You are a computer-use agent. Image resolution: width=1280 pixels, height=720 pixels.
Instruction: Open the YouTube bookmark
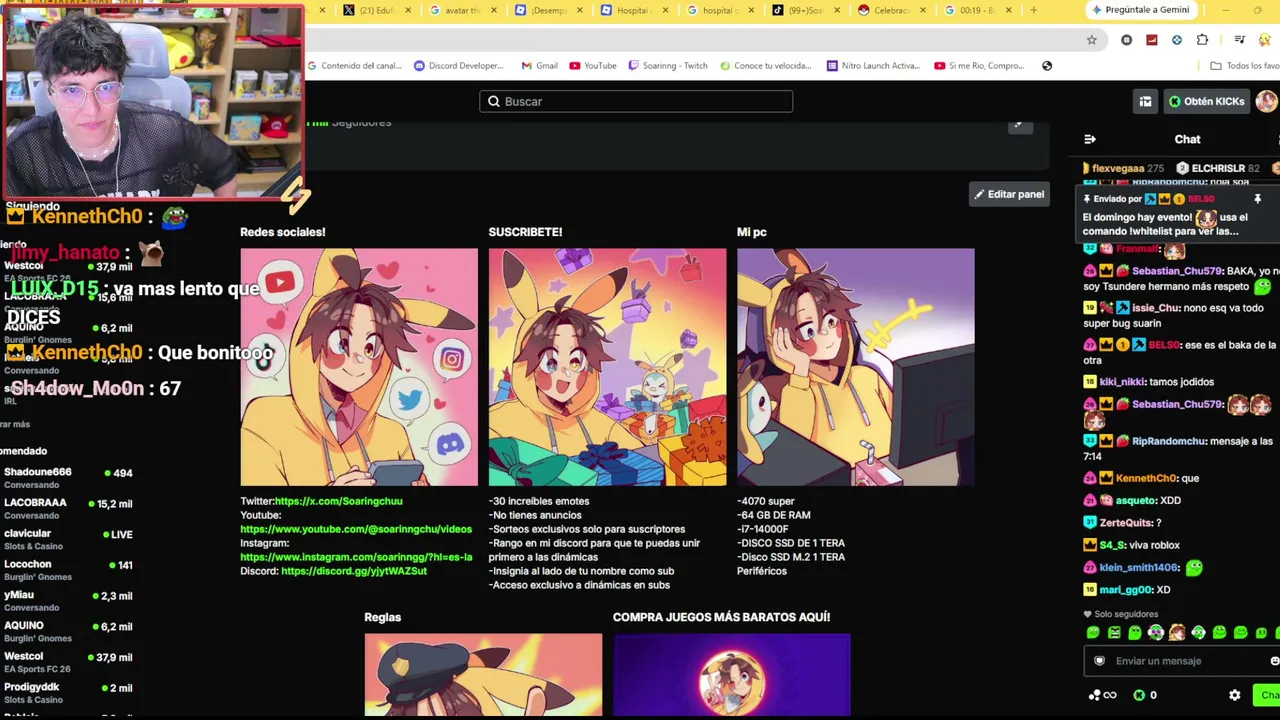tap(593, 66)
